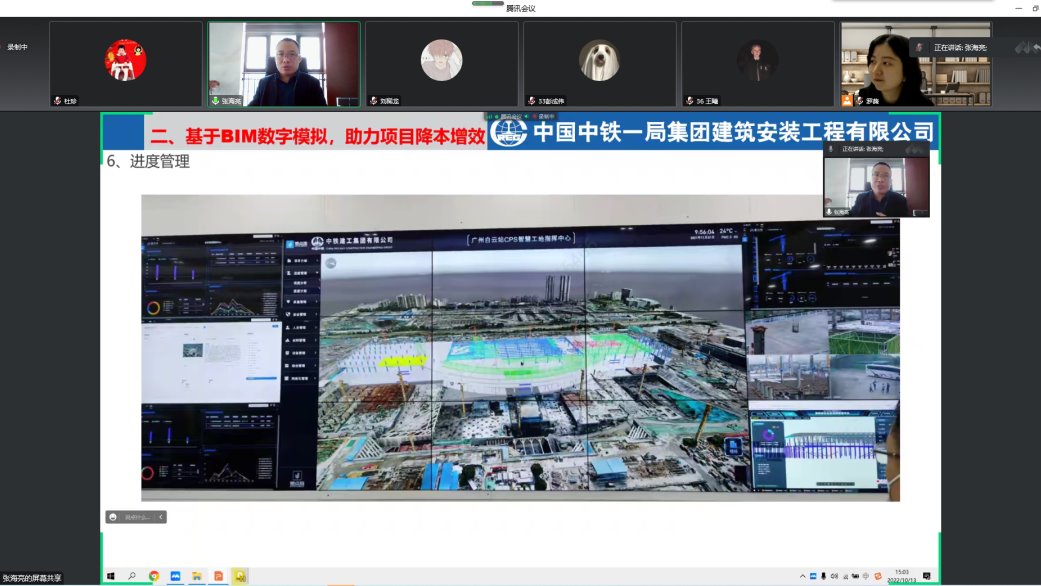Click the green active mic on 张海亮's tile

point(215,101)
